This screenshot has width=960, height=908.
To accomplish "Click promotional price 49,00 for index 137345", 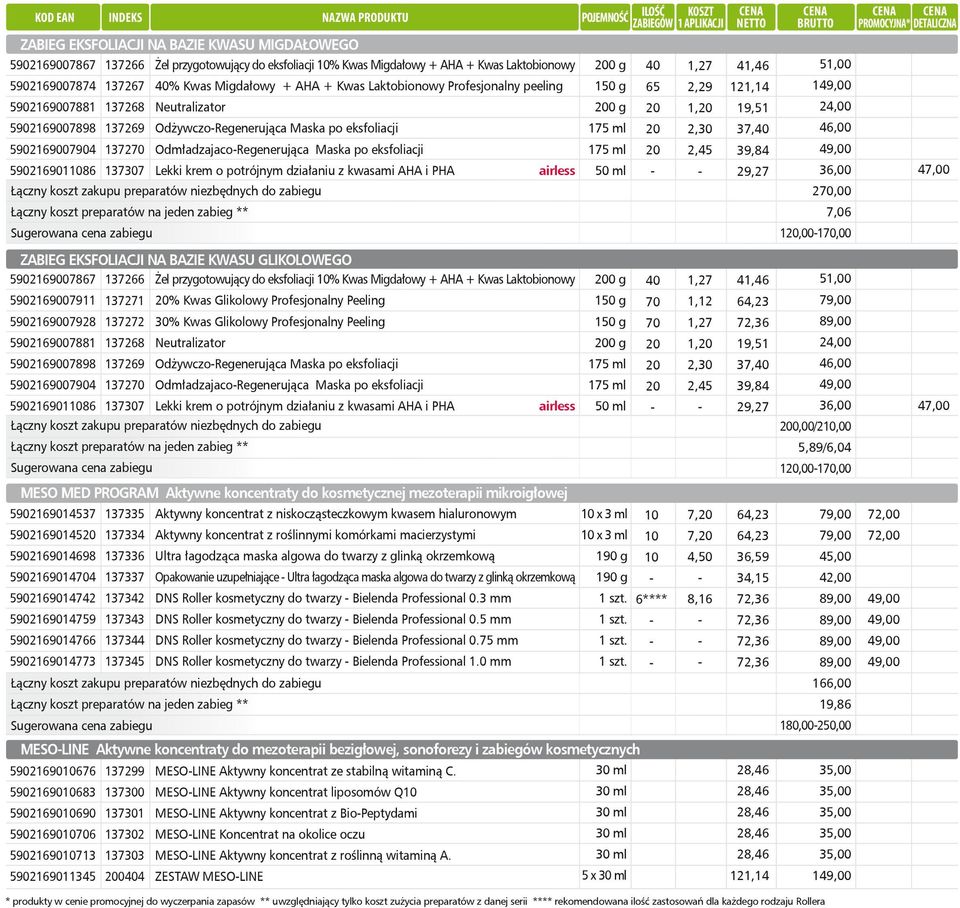I will (883, 662).
